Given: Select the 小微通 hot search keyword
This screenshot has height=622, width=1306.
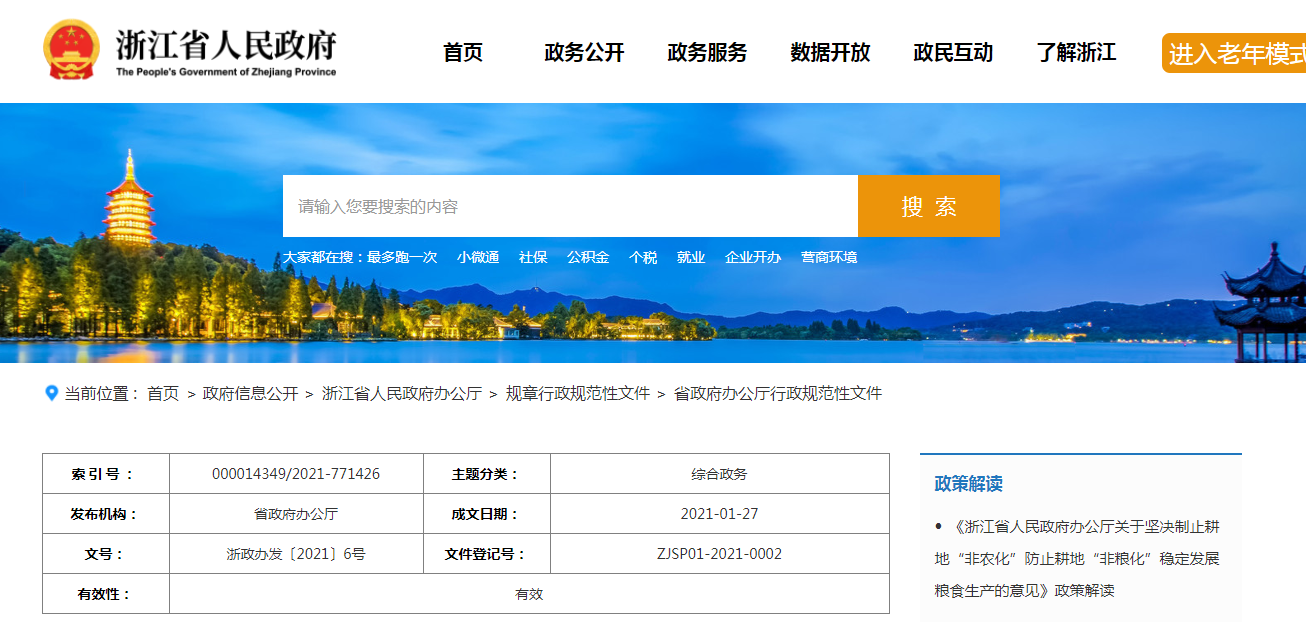Looking at the screenshot, I should point(478,257).
